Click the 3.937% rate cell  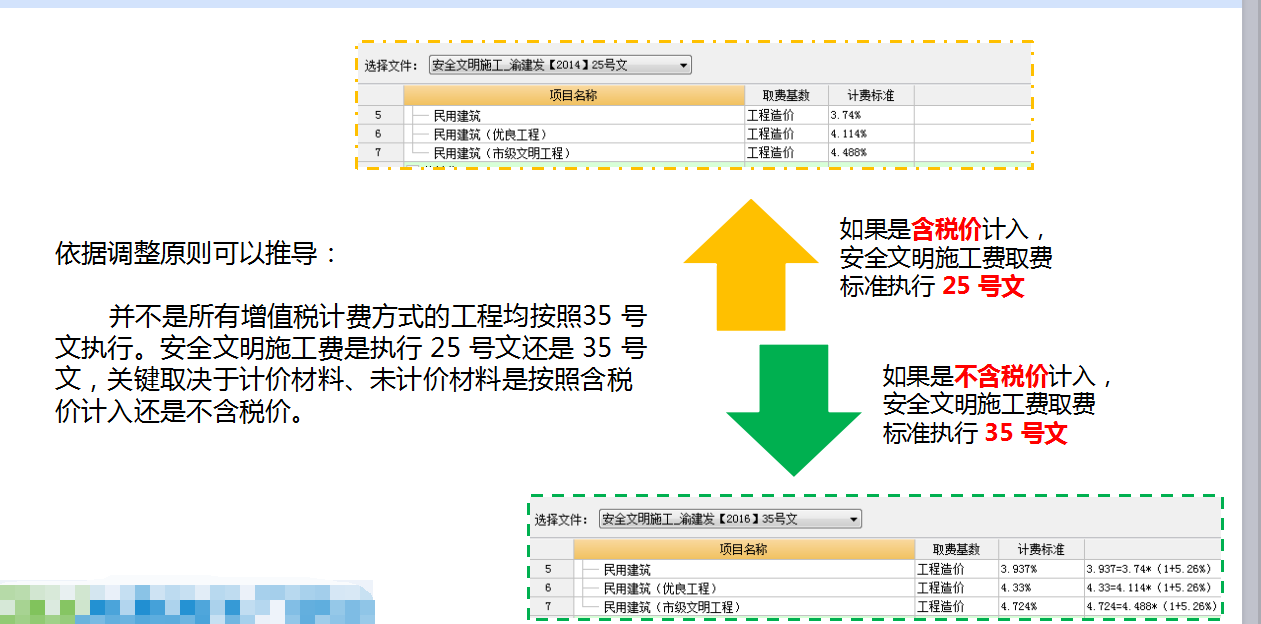(1040, 570)
